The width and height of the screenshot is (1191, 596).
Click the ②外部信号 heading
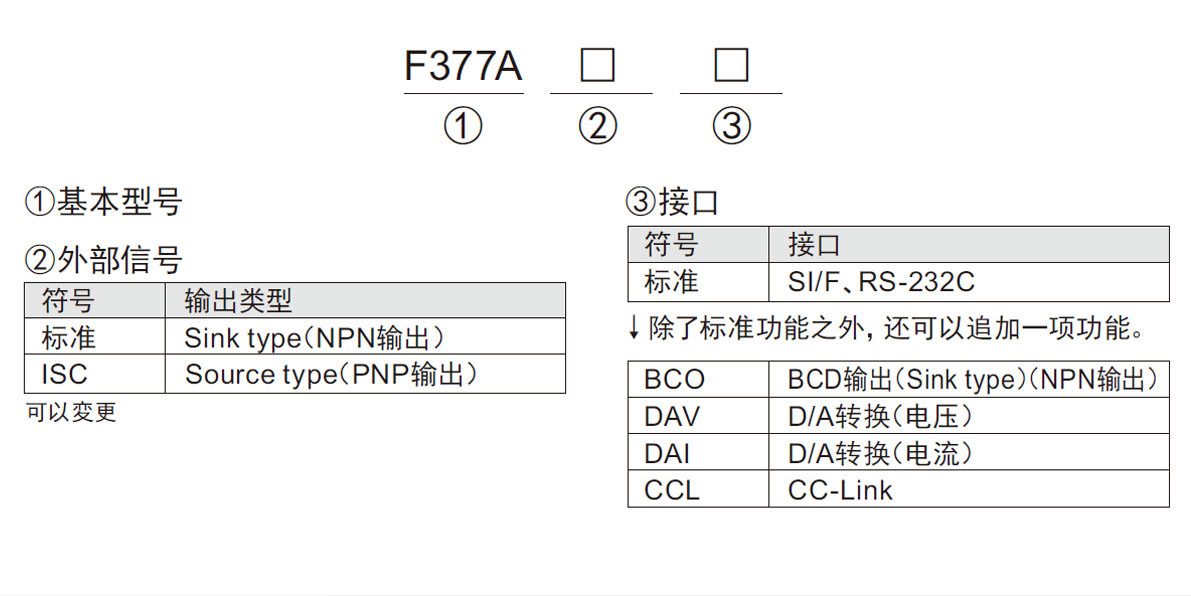pos(104,261)
